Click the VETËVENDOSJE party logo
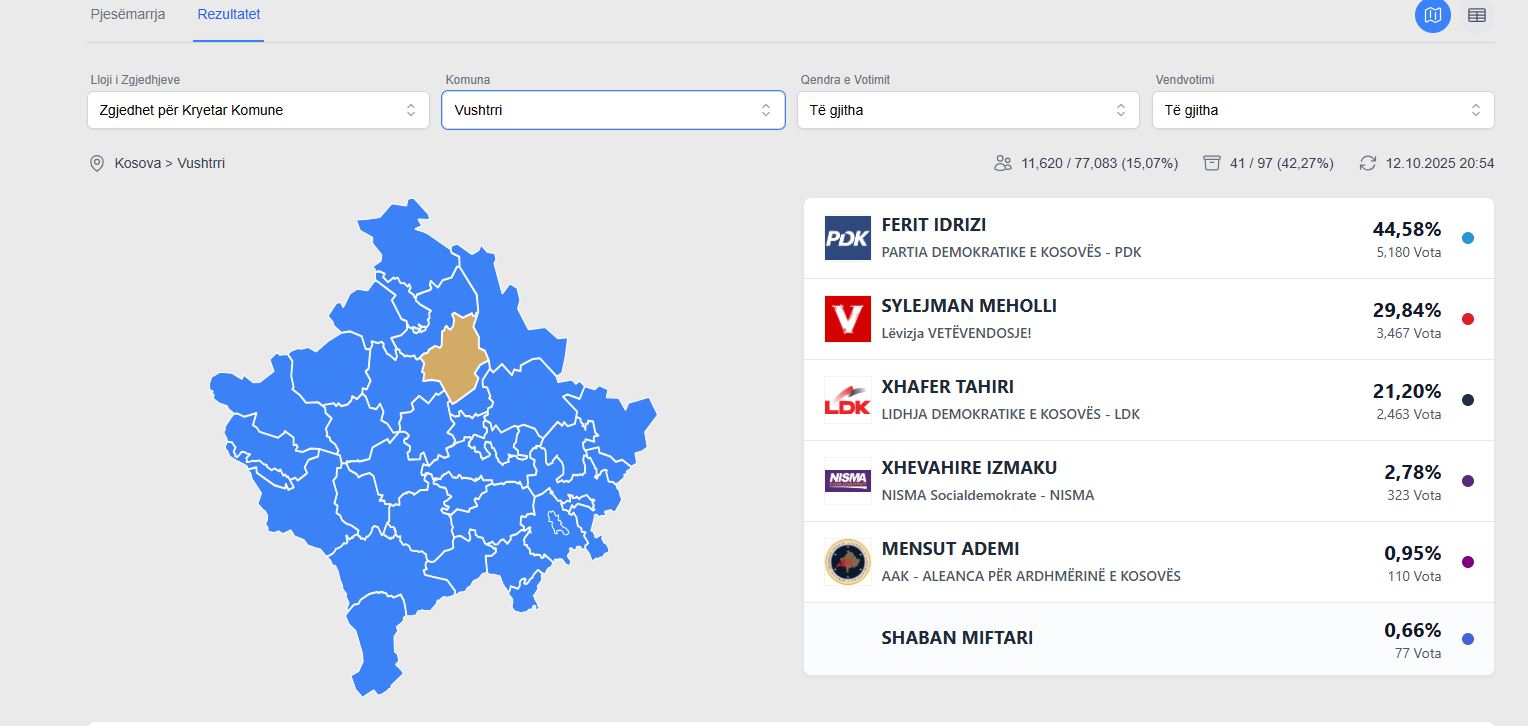The height and width of the screenshot is (726, 1528). tap(847, 319)
